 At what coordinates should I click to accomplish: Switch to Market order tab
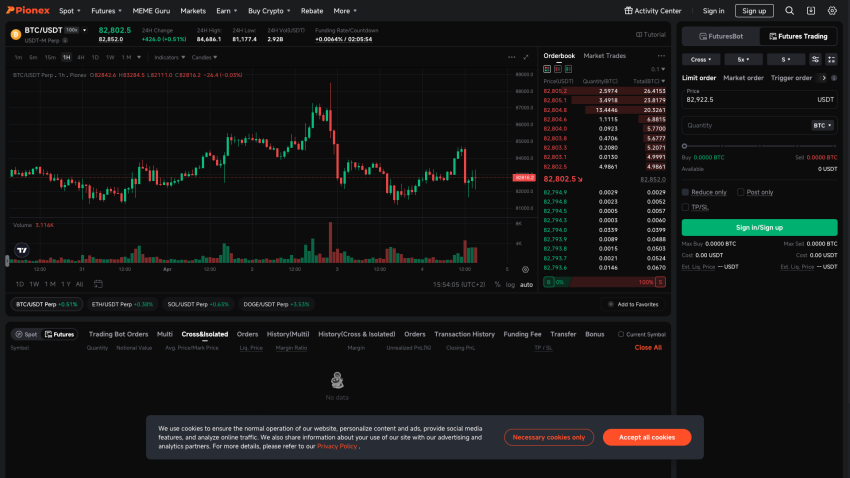tap(743, 78)
